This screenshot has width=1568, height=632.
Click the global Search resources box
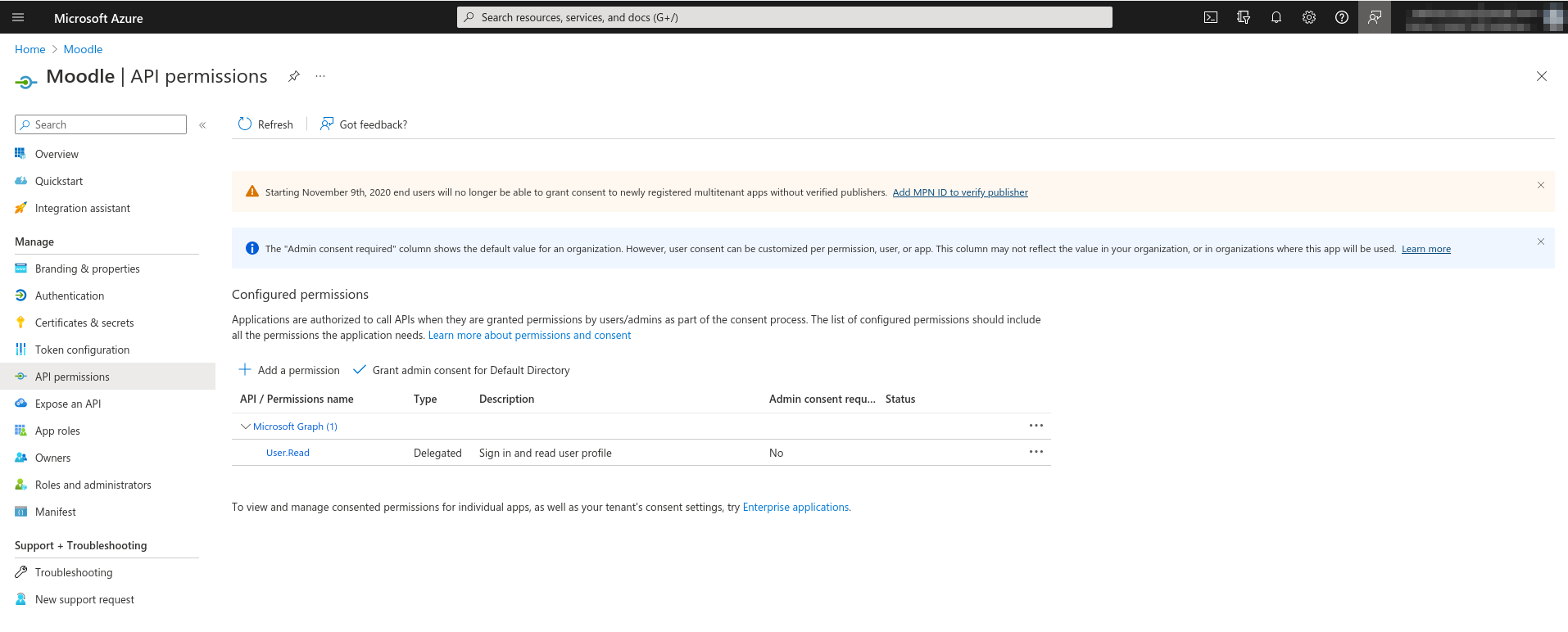(785, 17)
